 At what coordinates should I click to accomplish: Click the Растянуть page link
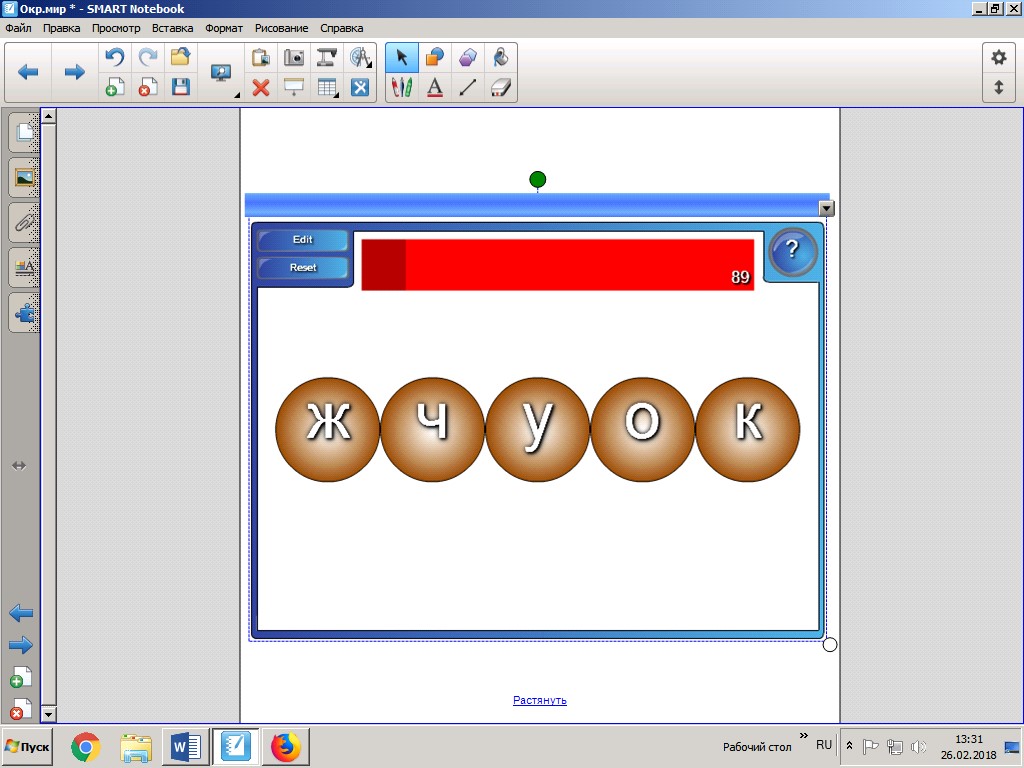coord(539,700)
